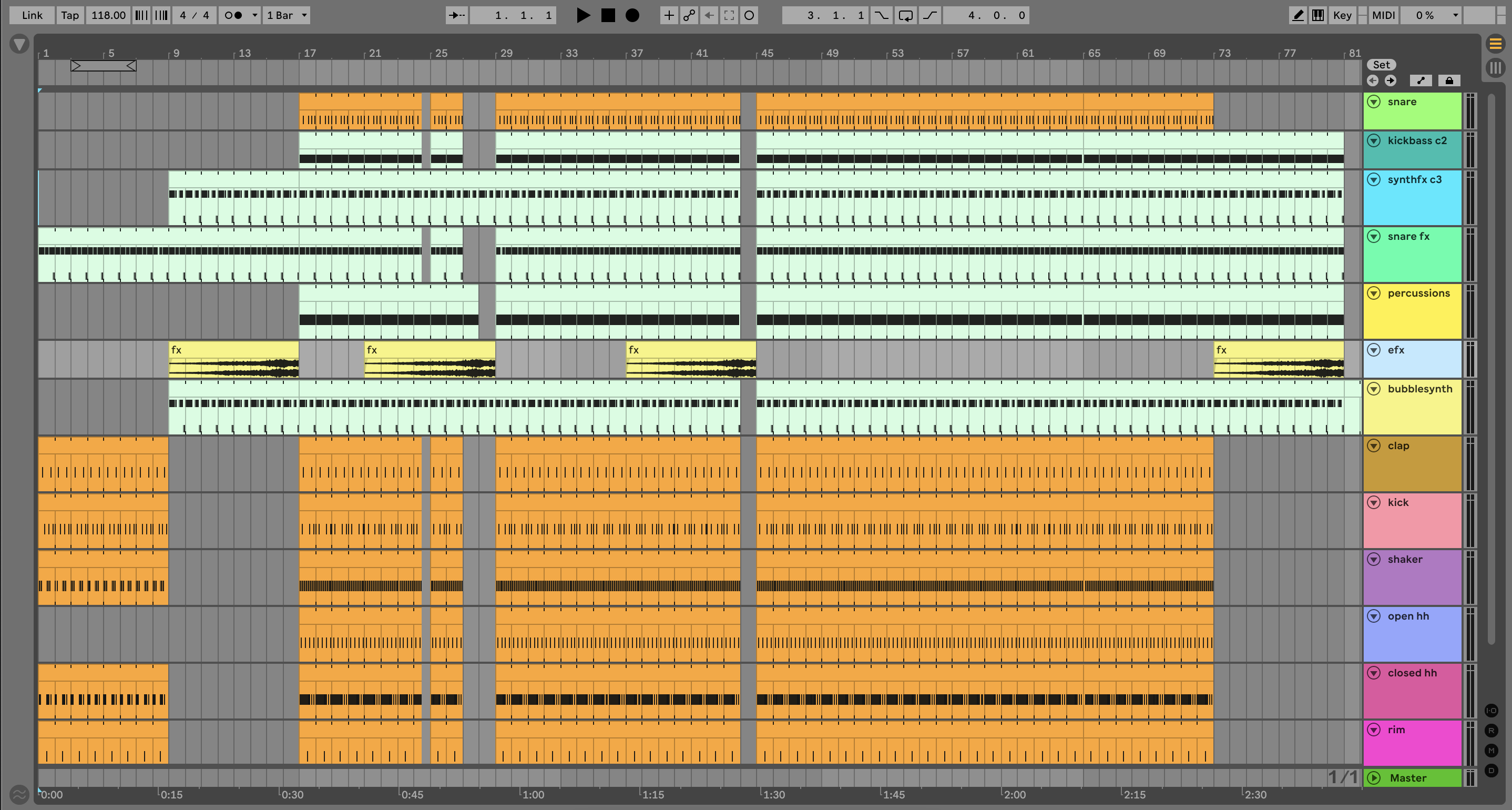Toggle the Loop switch
The image size is (1512, 810).
tap(905, 15)
